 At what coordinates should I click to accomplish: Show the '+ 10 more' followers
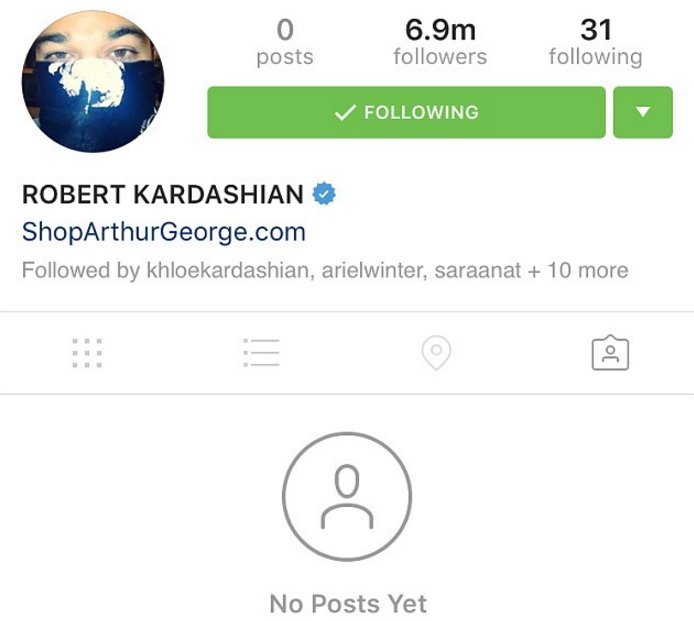[578, 270]
